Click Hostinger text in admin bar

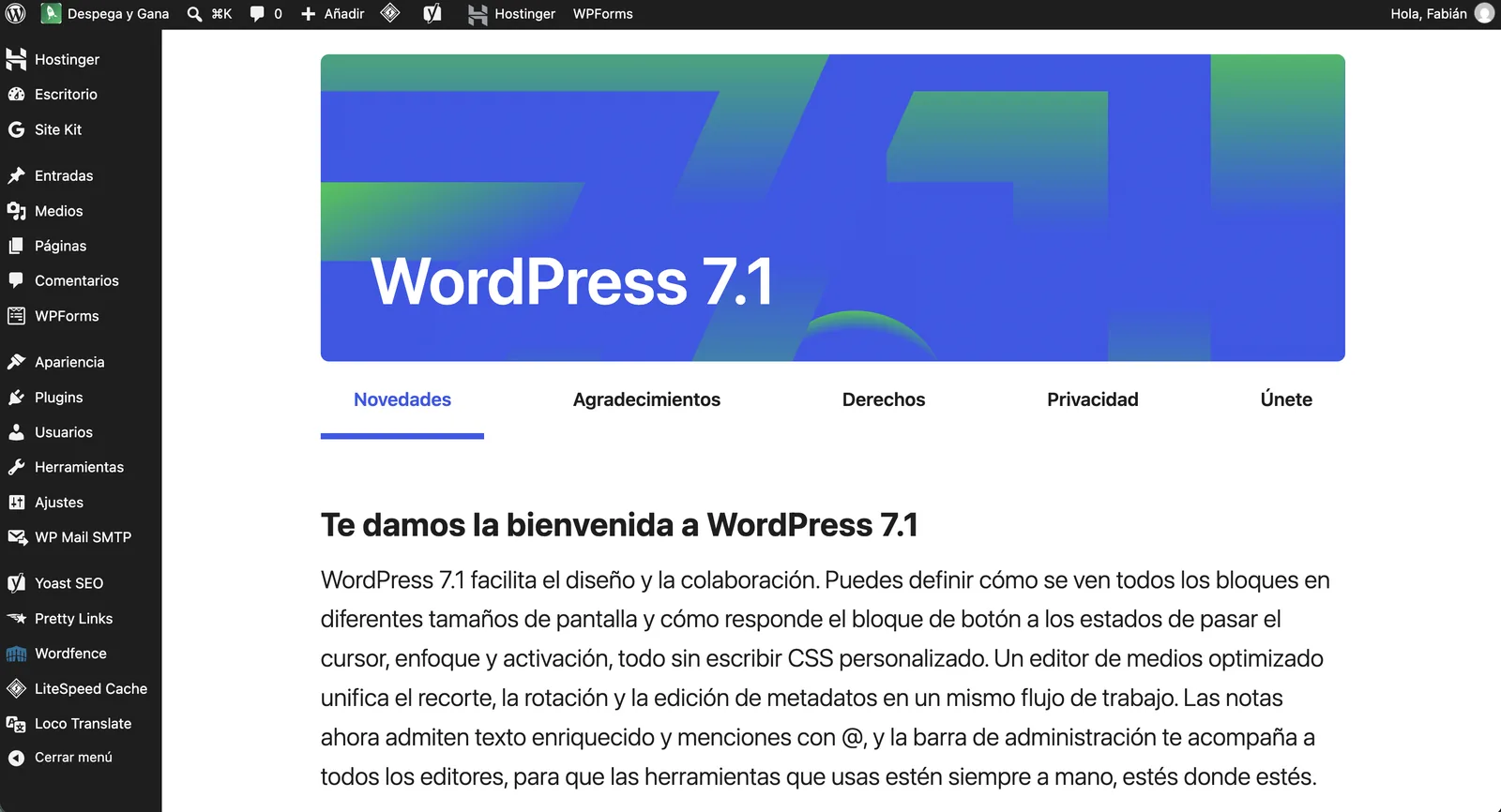pos(525,14)
